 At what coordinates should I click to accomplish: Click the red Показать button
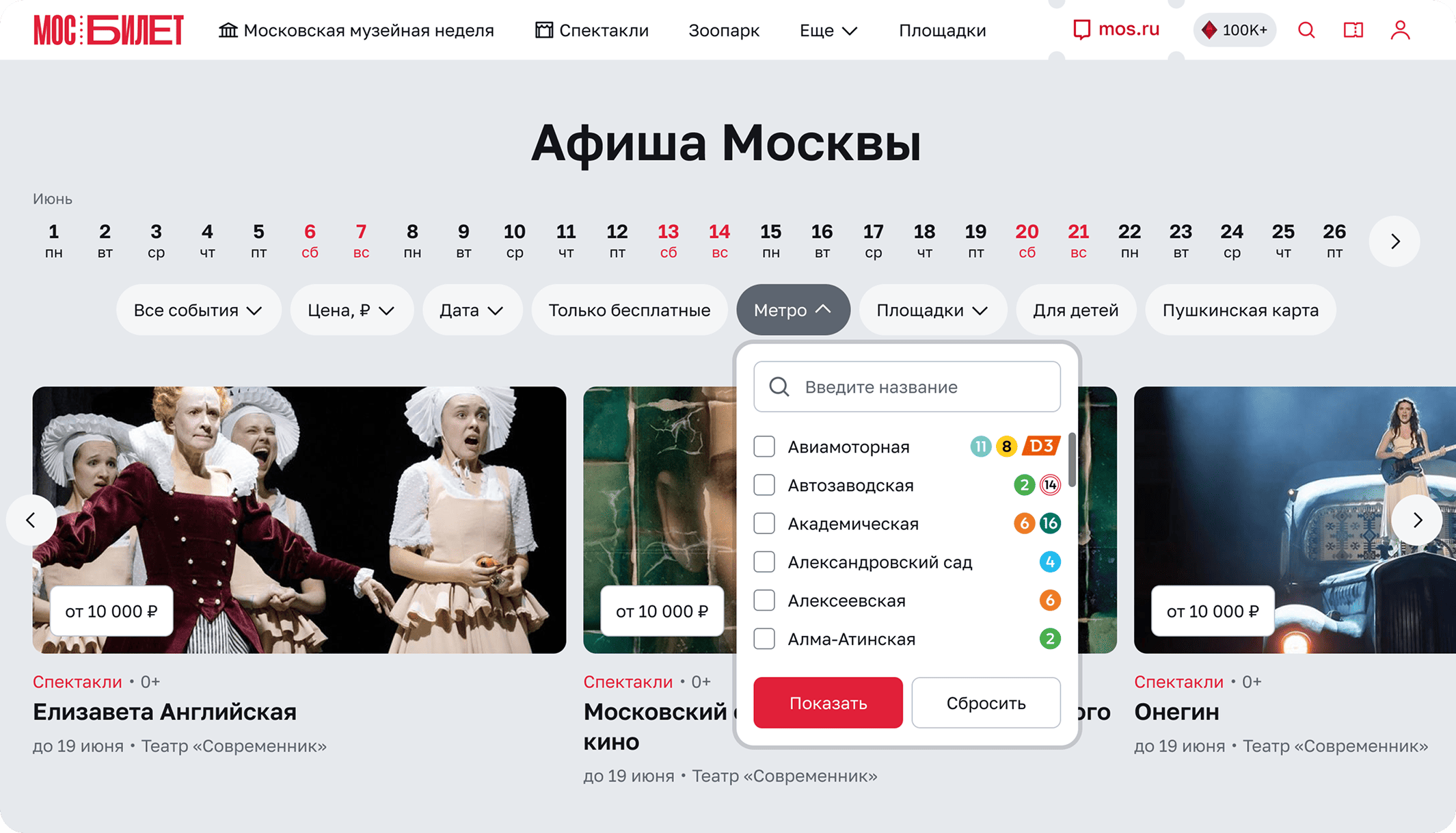coord(828,702)
